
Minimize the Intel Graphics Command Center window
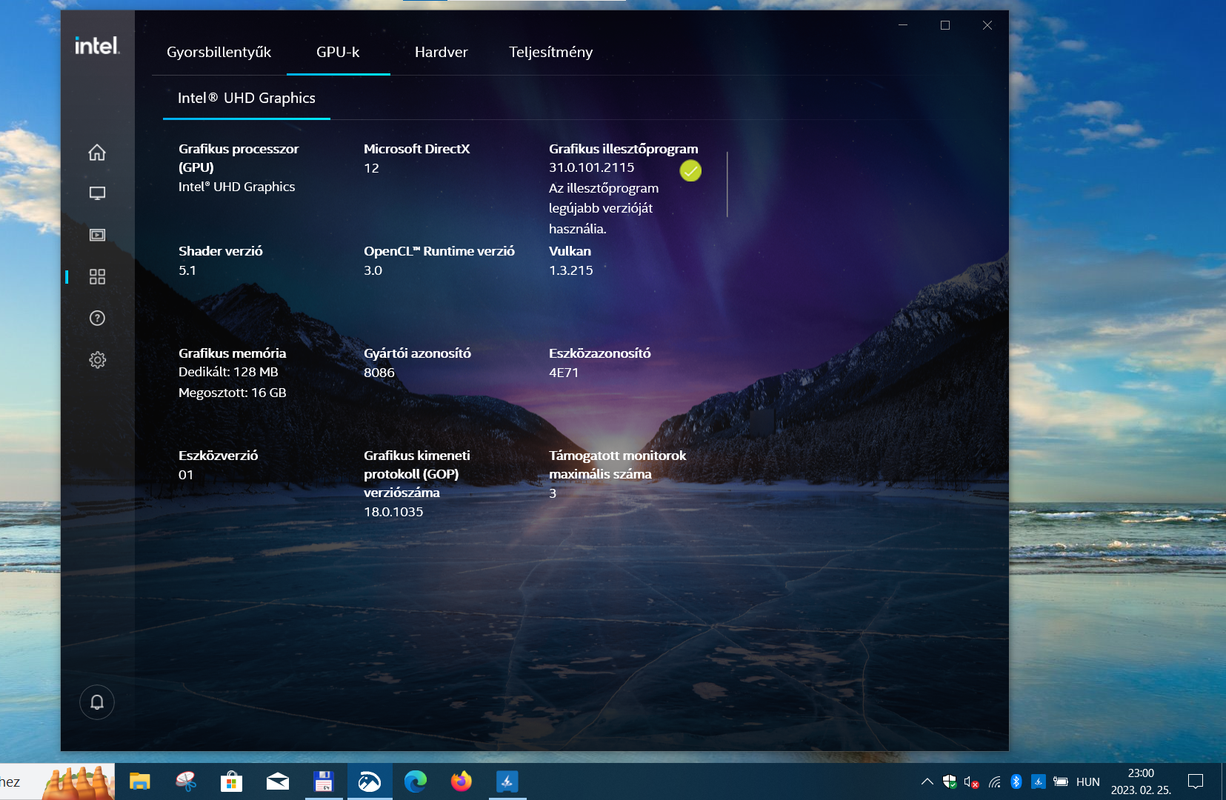pos(903,25)
